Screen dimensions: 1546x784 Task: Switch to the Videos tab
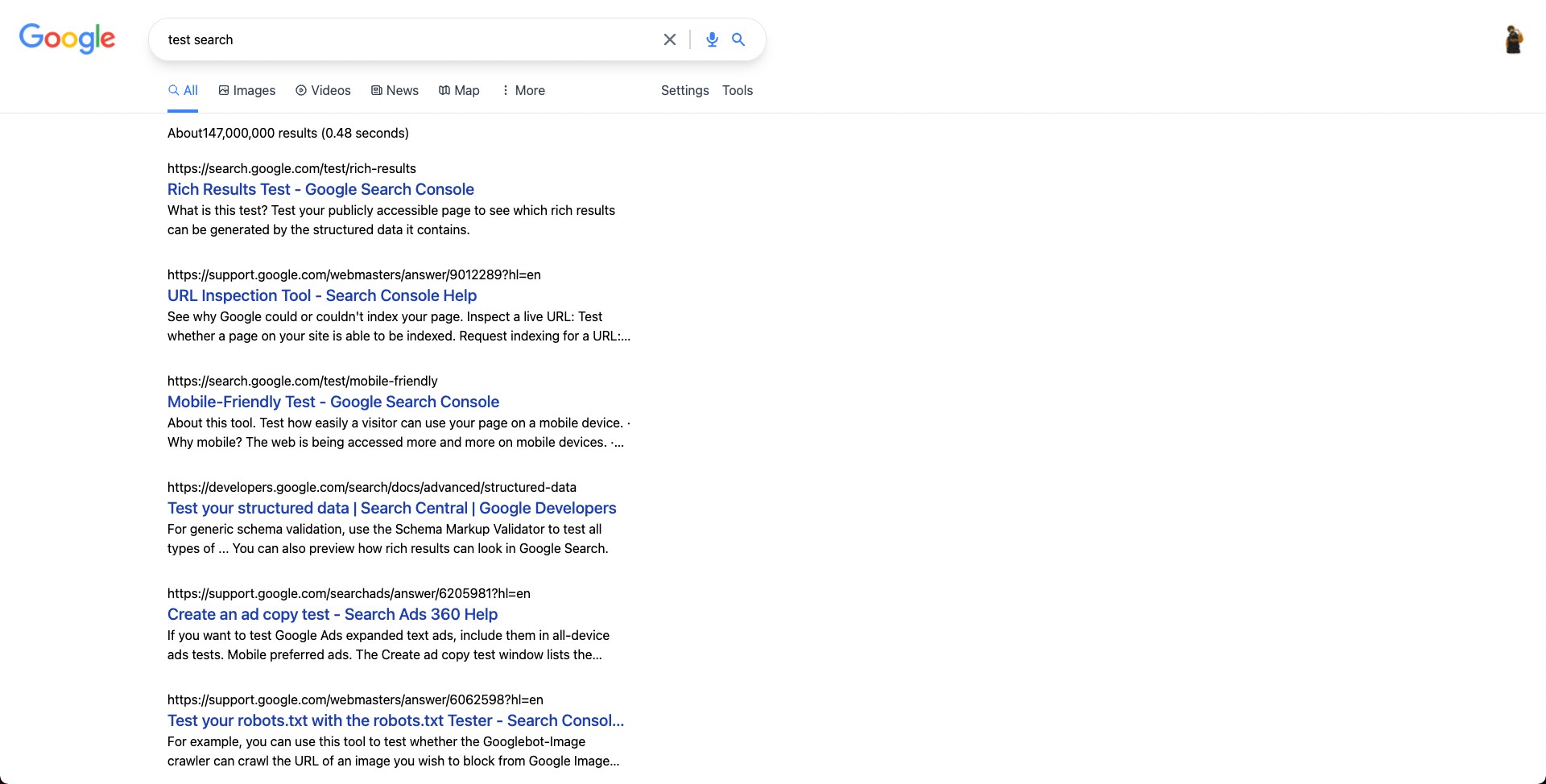pos(323,90)
